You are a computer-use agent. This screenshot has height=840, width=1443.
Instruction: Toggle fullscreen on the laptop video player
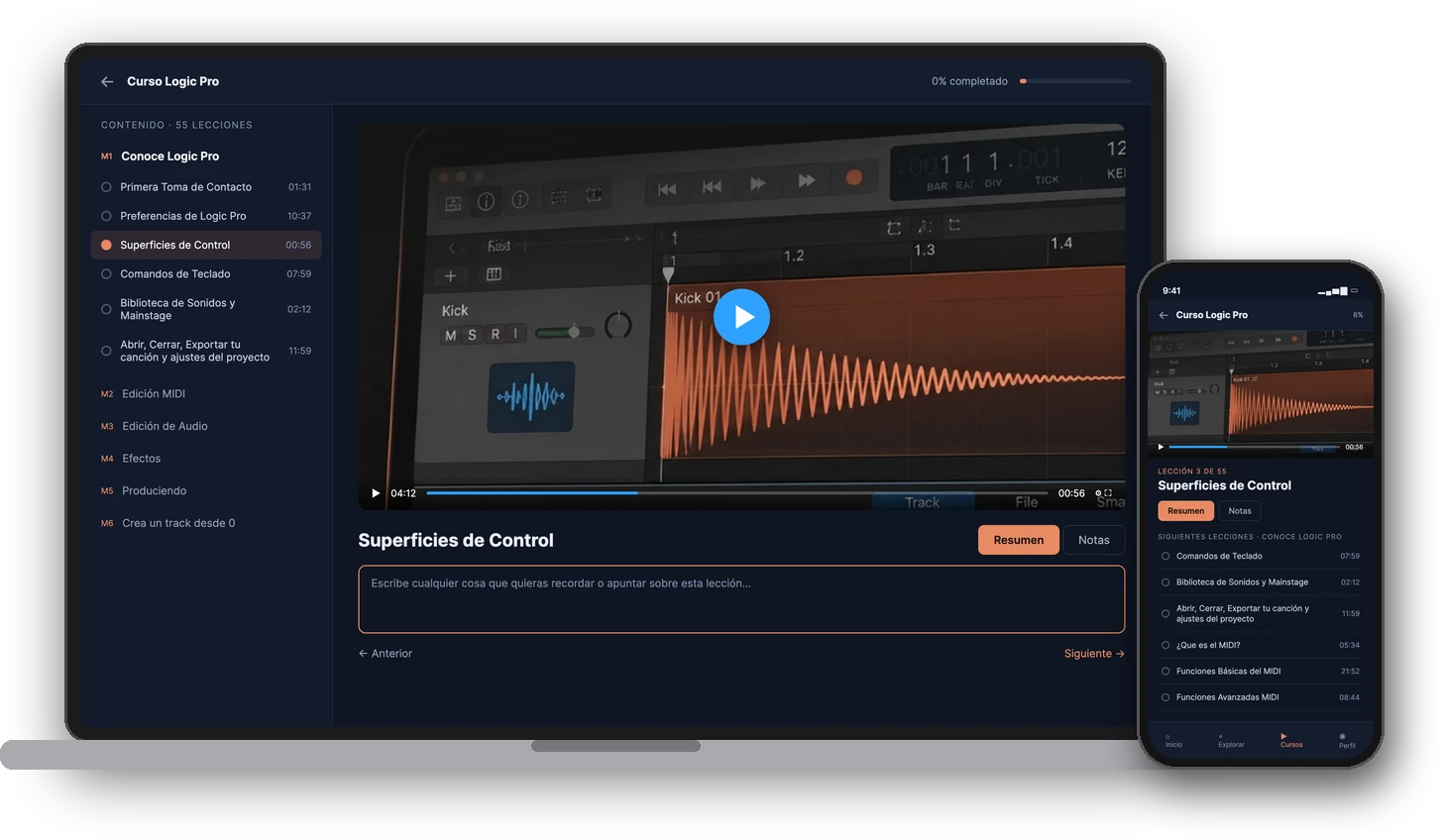(x=1108, y=493)
